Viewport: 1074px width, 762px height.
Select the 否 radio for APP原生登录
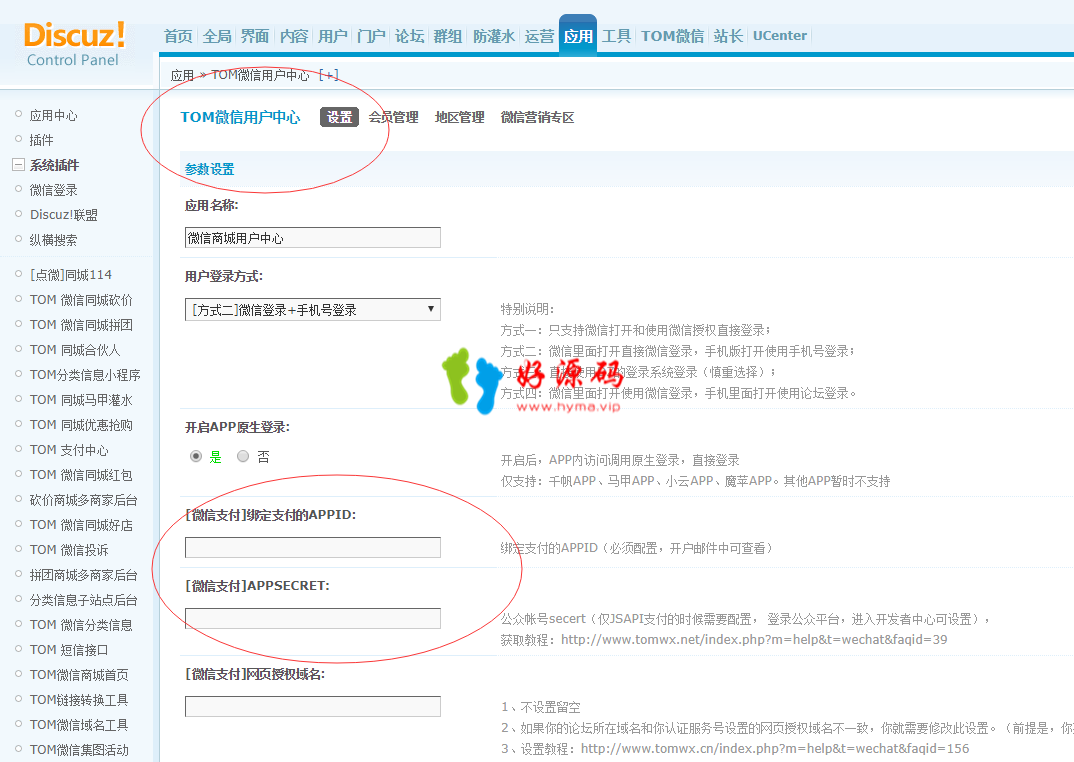click(x=242, y=456)
